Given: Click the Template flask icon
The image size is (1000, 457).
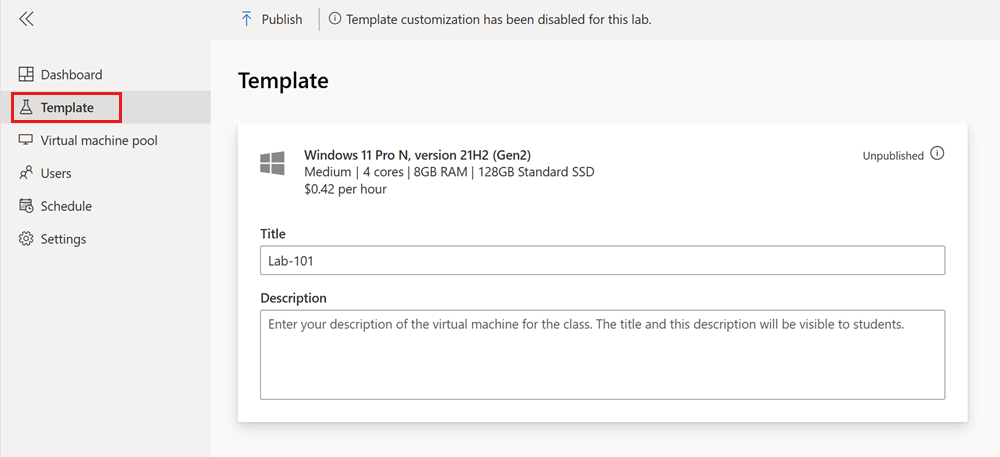Looking at the screenshot, I should click(x=27, y=108).
